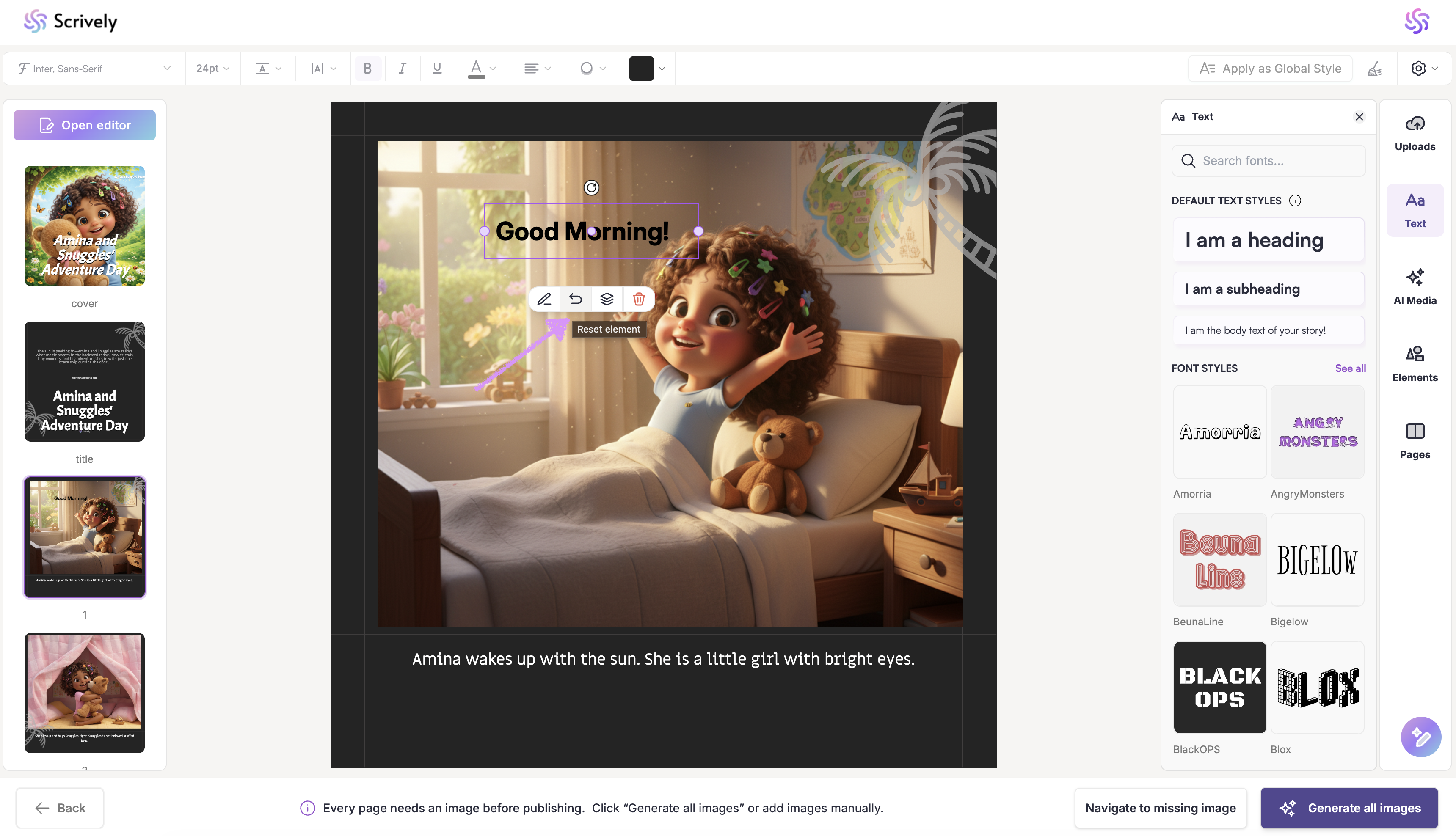1456x836 pixels.
Task: Click the See all font styles link
Action: coord(1350,368)
